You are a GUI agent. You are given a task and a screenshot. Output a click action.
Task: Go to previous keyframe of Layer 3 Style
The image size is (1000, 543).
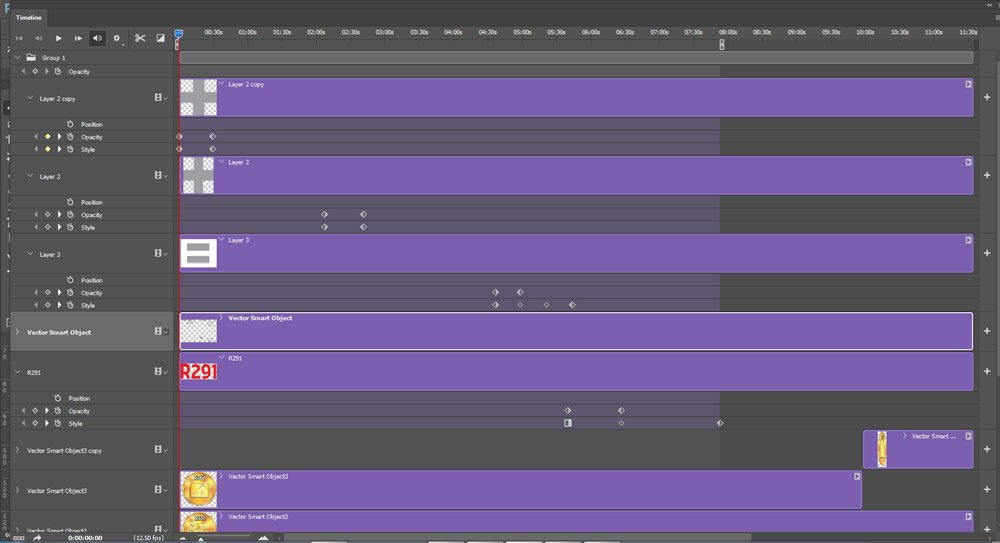point(36,305)
